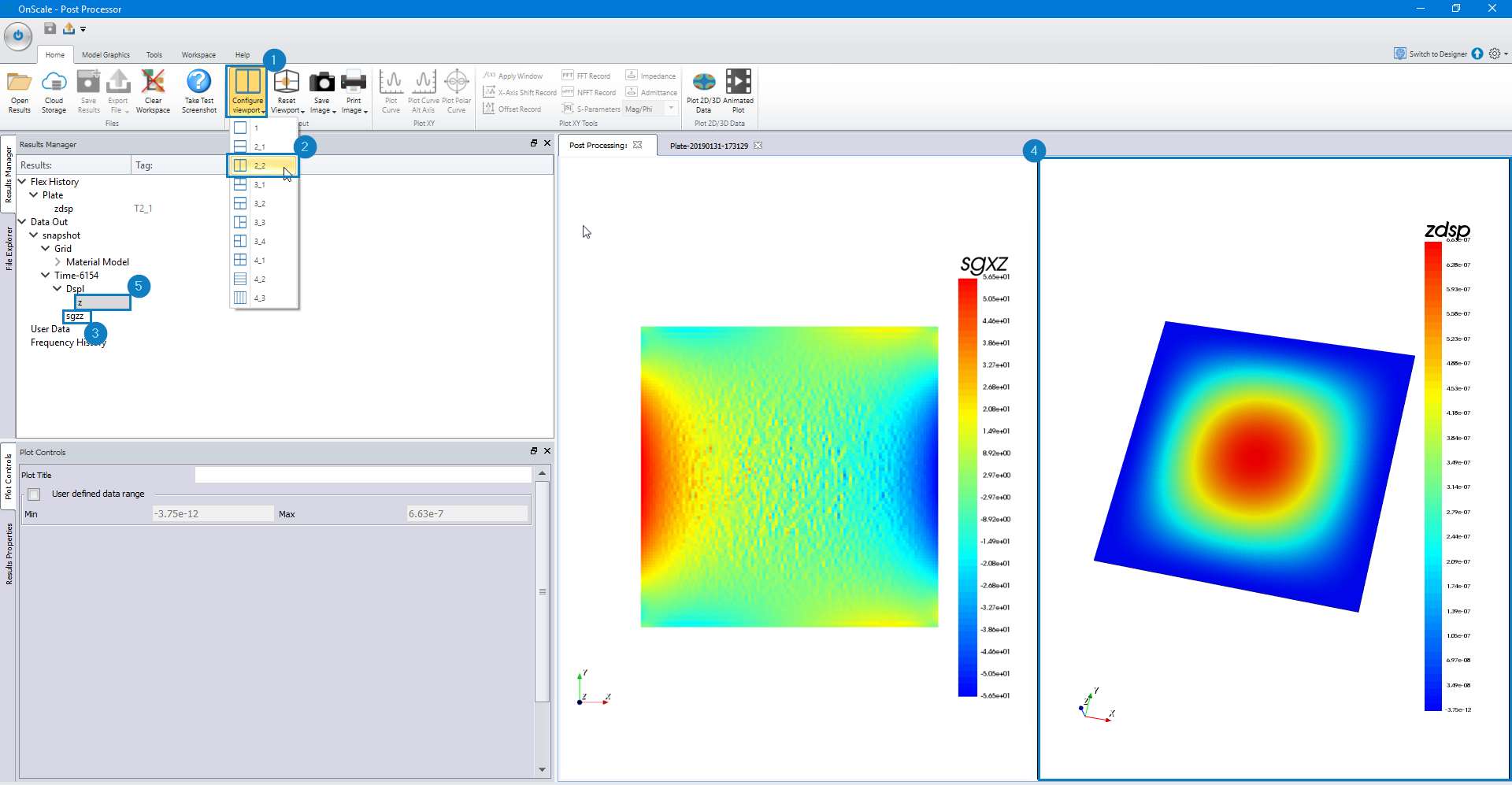The image size is (1512, 785).
Task: Select the 4_3 viewport layout
Action: pyautogui.click(x=264, y=298)
